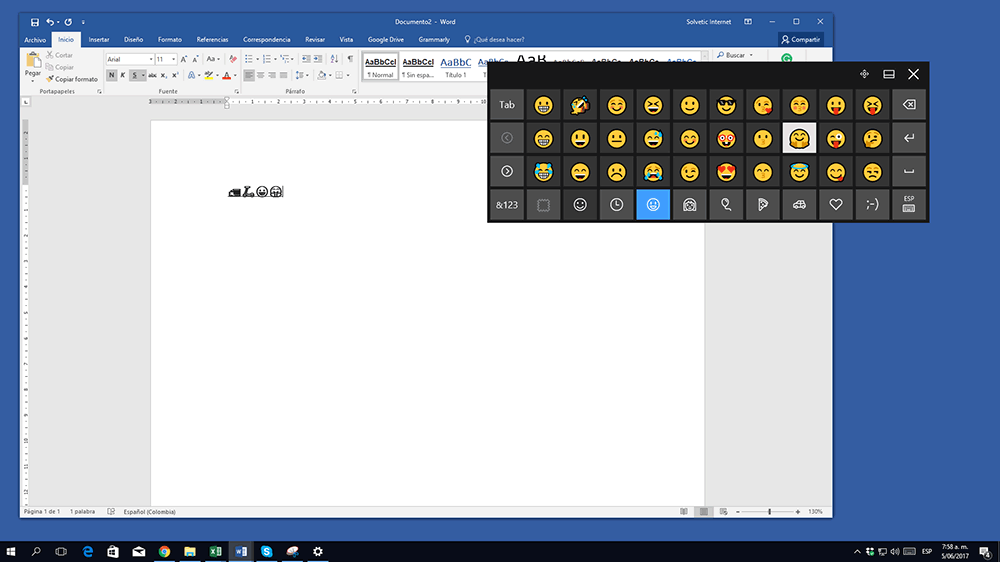The height and width of the screenshot is (562, 1000).
Task: Insert the nerd glasses face emoji
Action: [726, 138]
